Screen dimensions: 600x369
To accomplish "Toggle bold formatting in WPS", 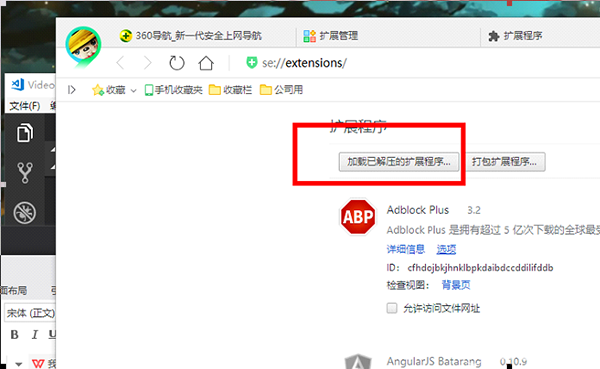I will [x=15, y=335].
